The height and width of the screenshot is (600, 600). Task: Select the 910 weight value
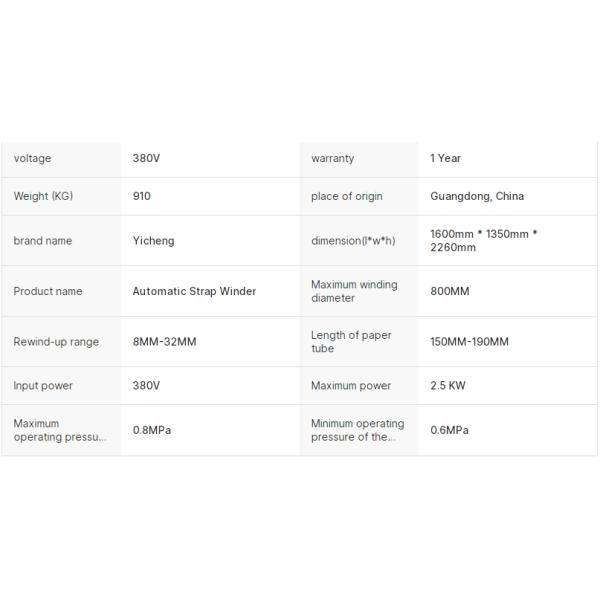(142, 196)
